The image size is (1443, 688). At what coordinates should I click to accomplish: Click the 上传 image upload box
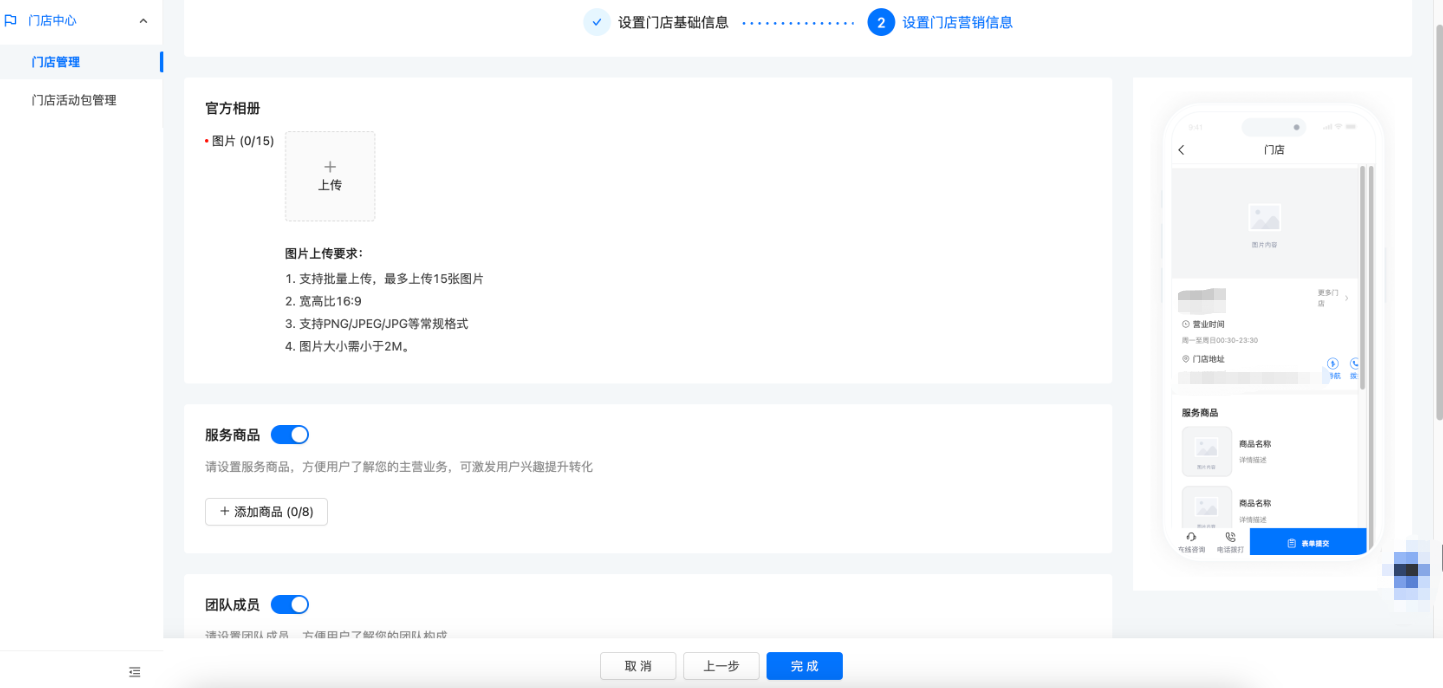click(x=330, y=176)
